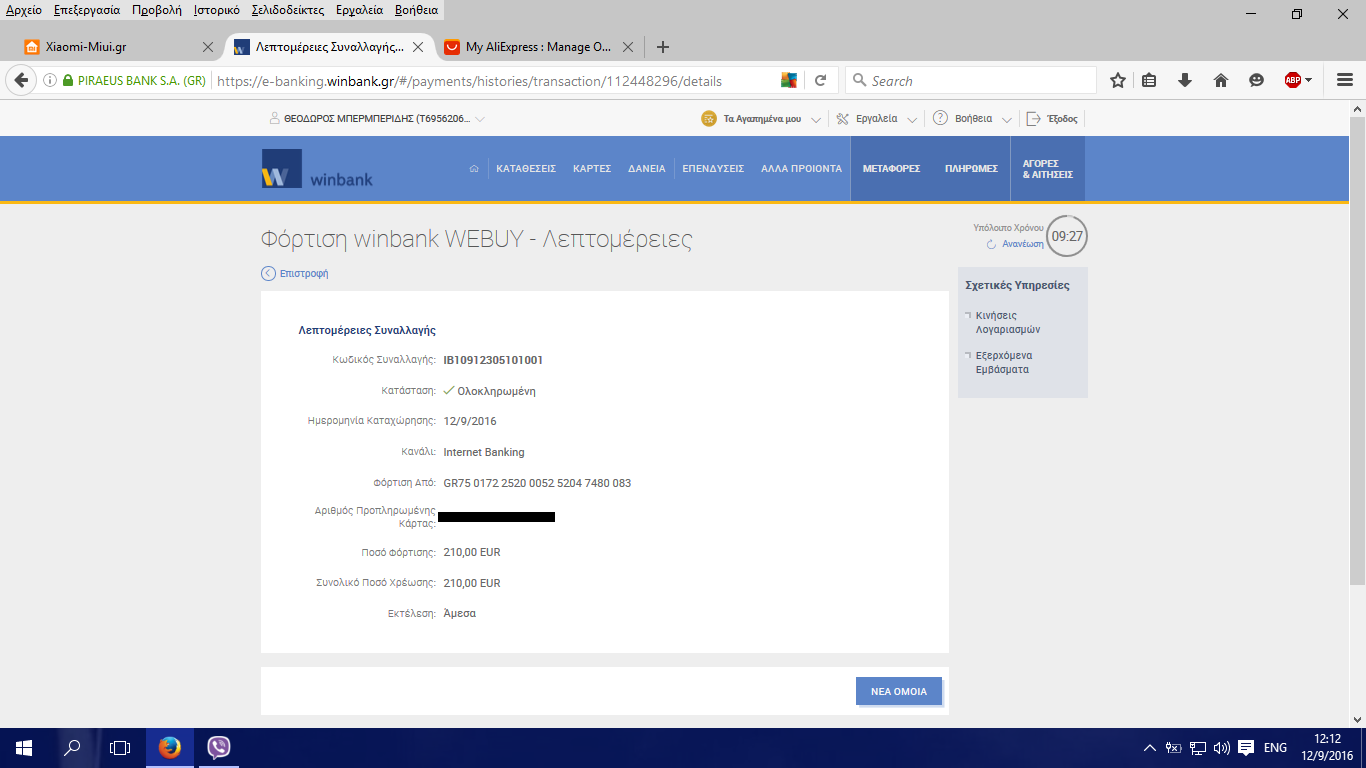This screenshot has height=768, width=1366.
Task: Open the ΑΓΟΡΕΣ & ΑΙΤΗΣΕΙΣ section
Action: click(x=1048, y=169)
